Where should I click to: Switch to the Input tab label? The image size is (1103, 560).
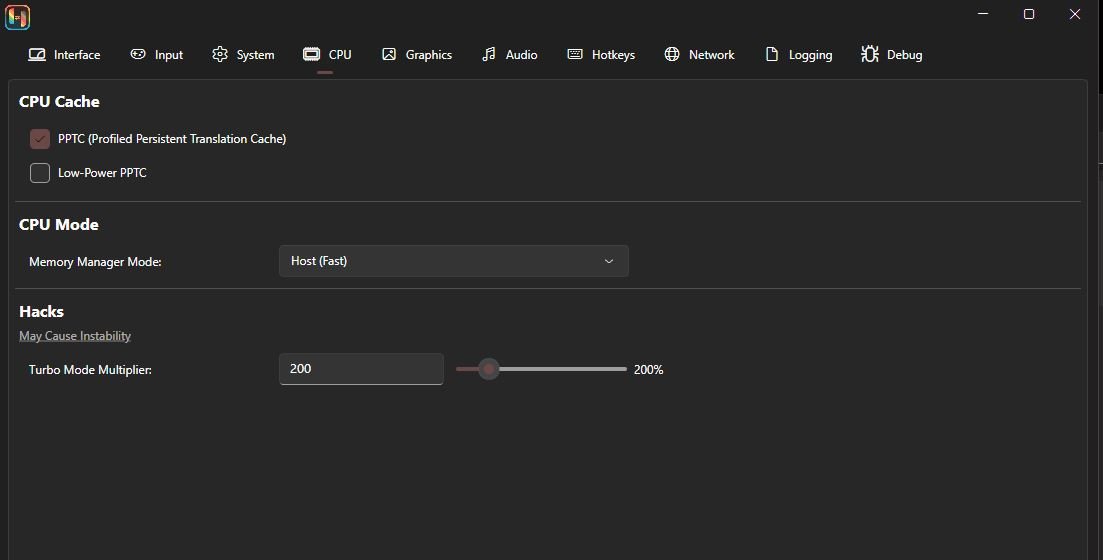(169, 55)
